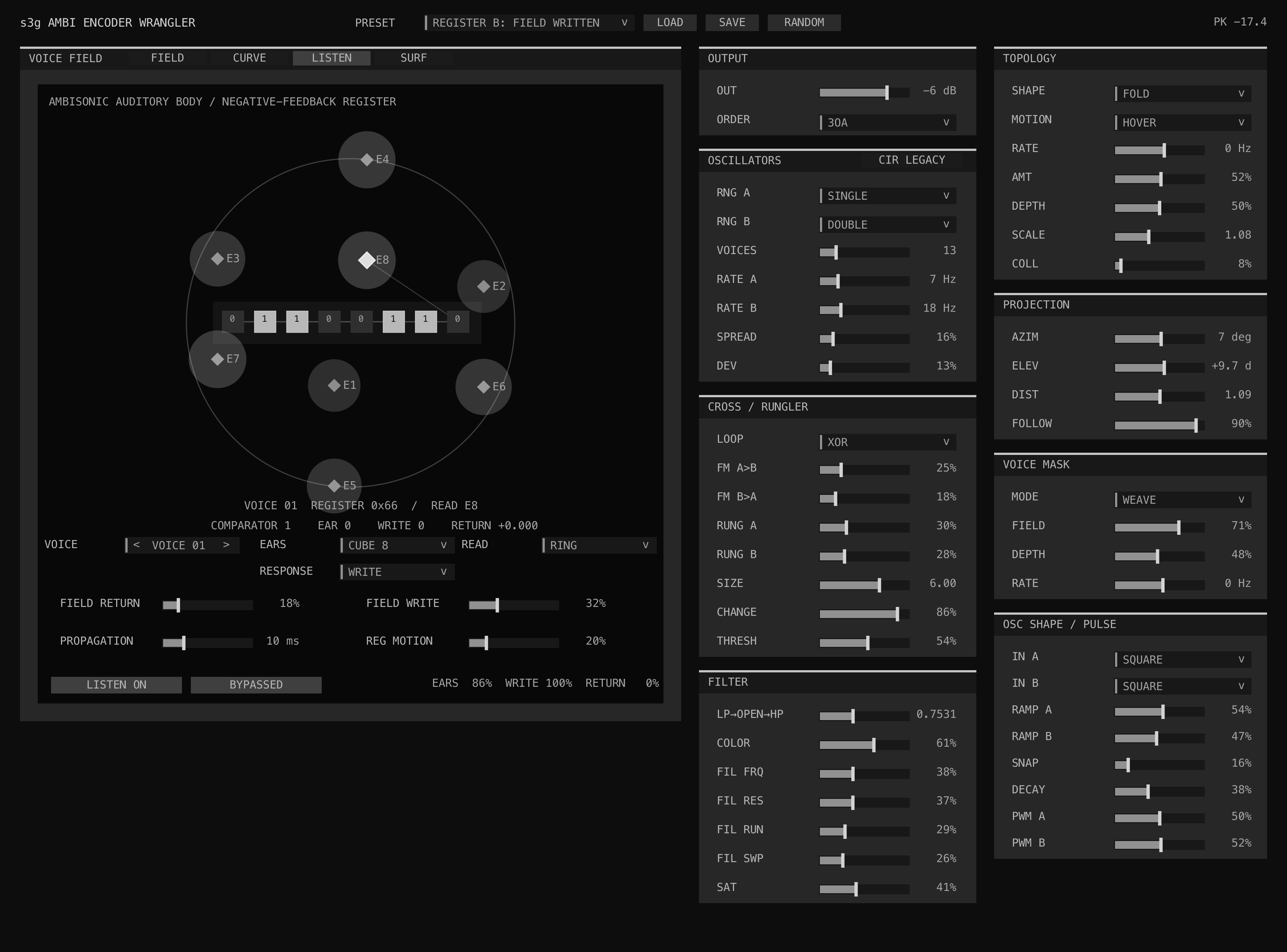Image resolution: width=1287 pixels, height=952 pixels.
Task: Go to next voice with > arrow
Action: click(226, 544)
